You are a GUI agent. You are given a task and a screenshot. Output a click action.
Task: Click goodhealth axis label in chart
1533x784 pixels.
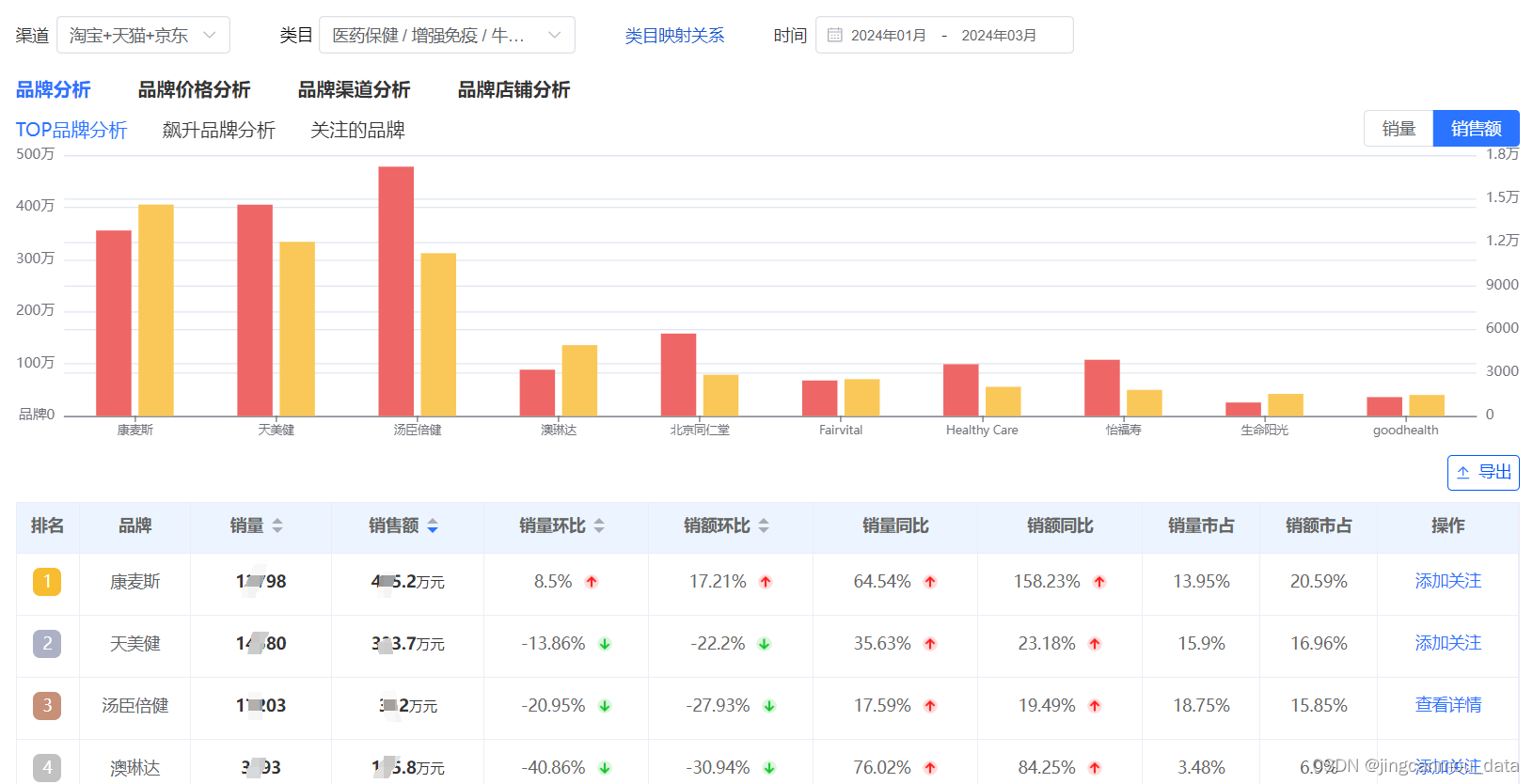pyautogui.click(x=1405, y=430)
